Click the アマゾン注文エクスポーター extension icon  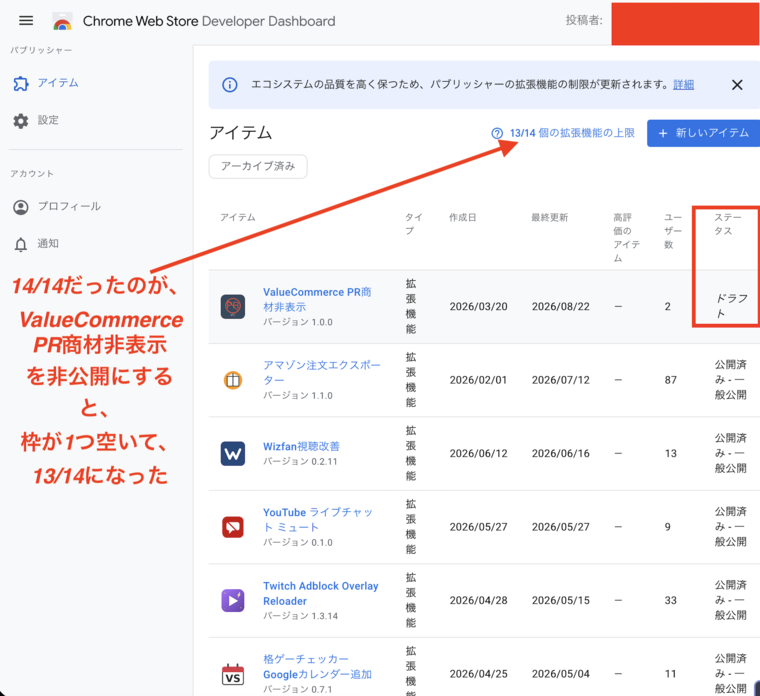[233, 380]
